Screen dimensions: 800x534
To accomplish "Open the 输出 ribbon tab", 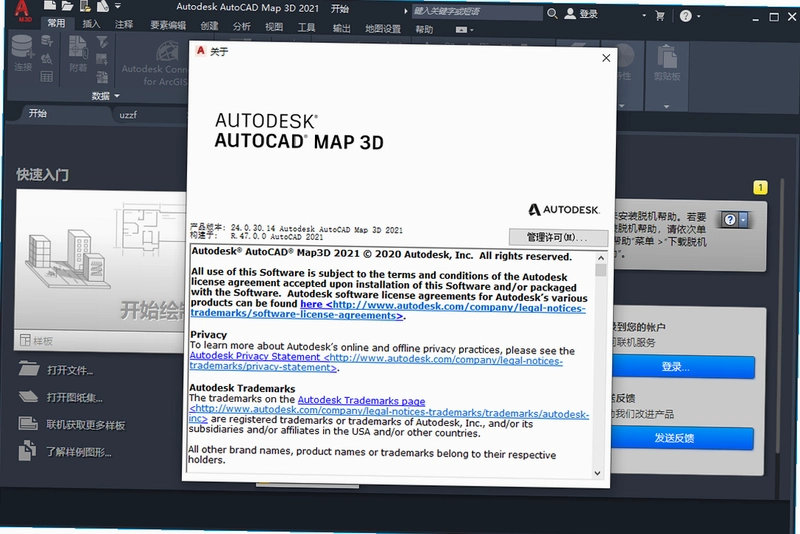I will click(341, 28).
